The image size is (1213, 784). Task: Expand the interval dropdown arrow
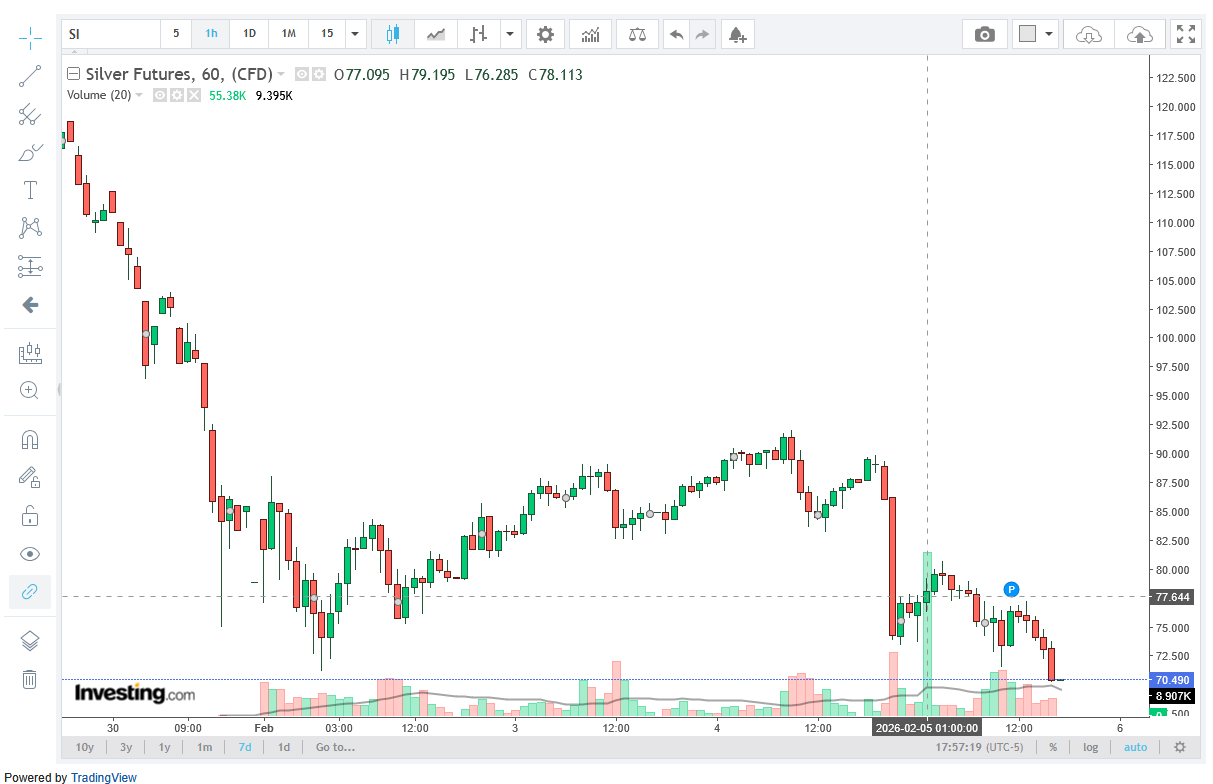click(356, 34)
